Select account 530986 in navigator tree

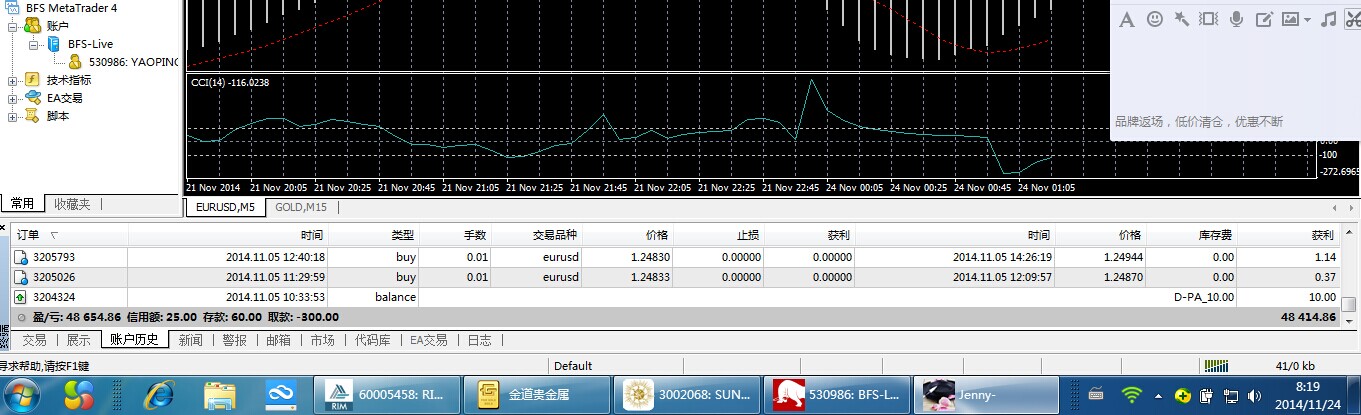[x=132, y=62]
